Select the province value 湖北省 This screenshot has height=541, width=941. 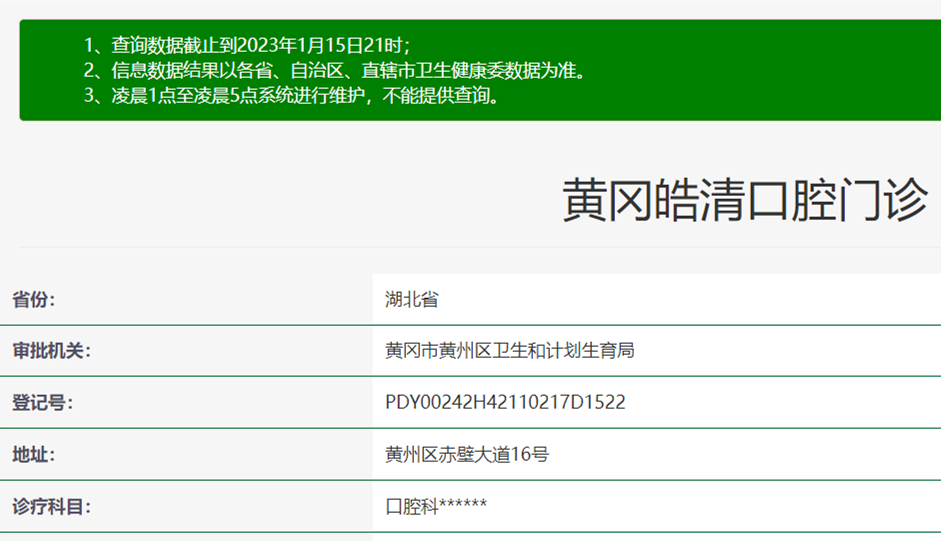pyautogui.click(x=411, y=299)
